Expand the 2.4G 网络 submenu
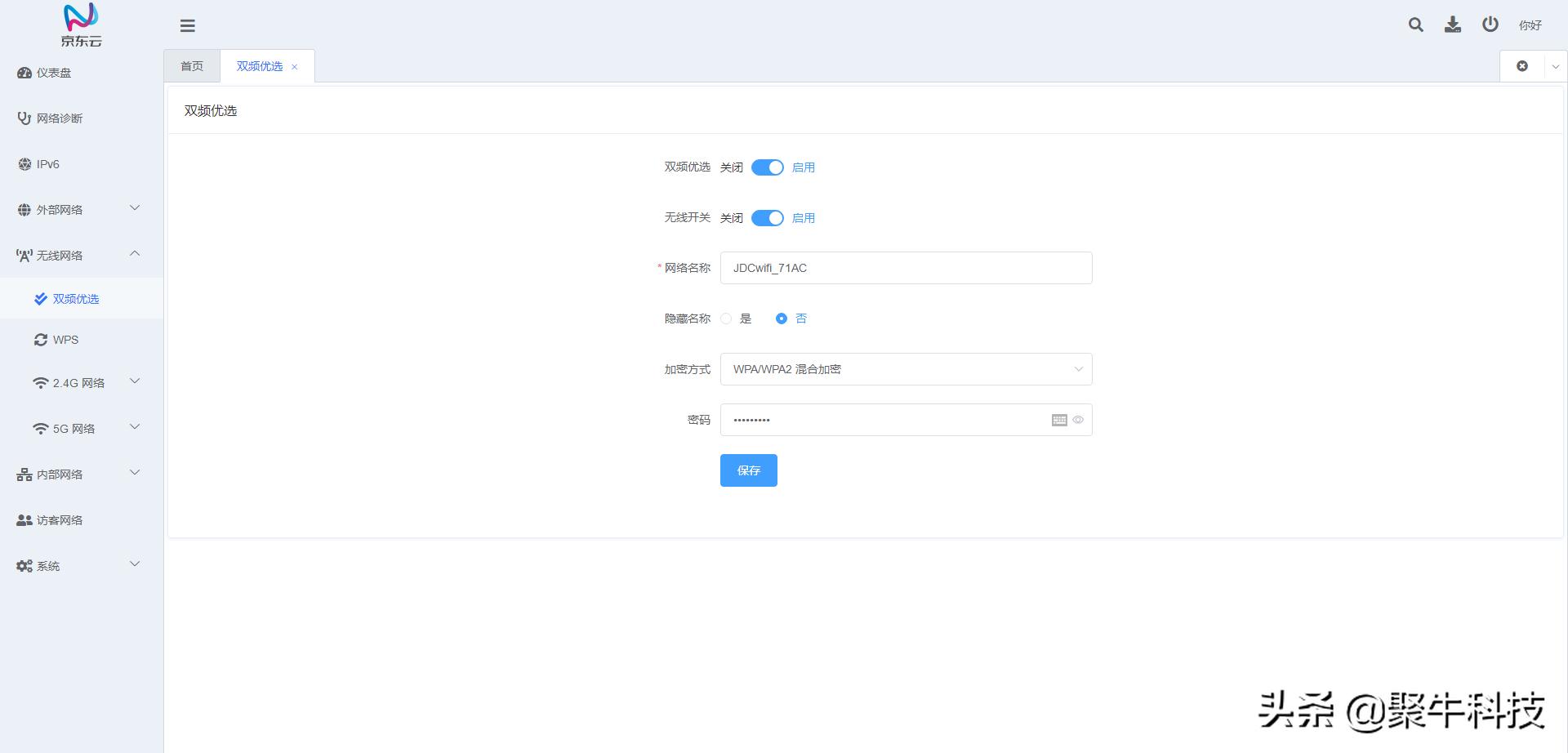This screenshot has width=1568, height=753. (82, 383)
